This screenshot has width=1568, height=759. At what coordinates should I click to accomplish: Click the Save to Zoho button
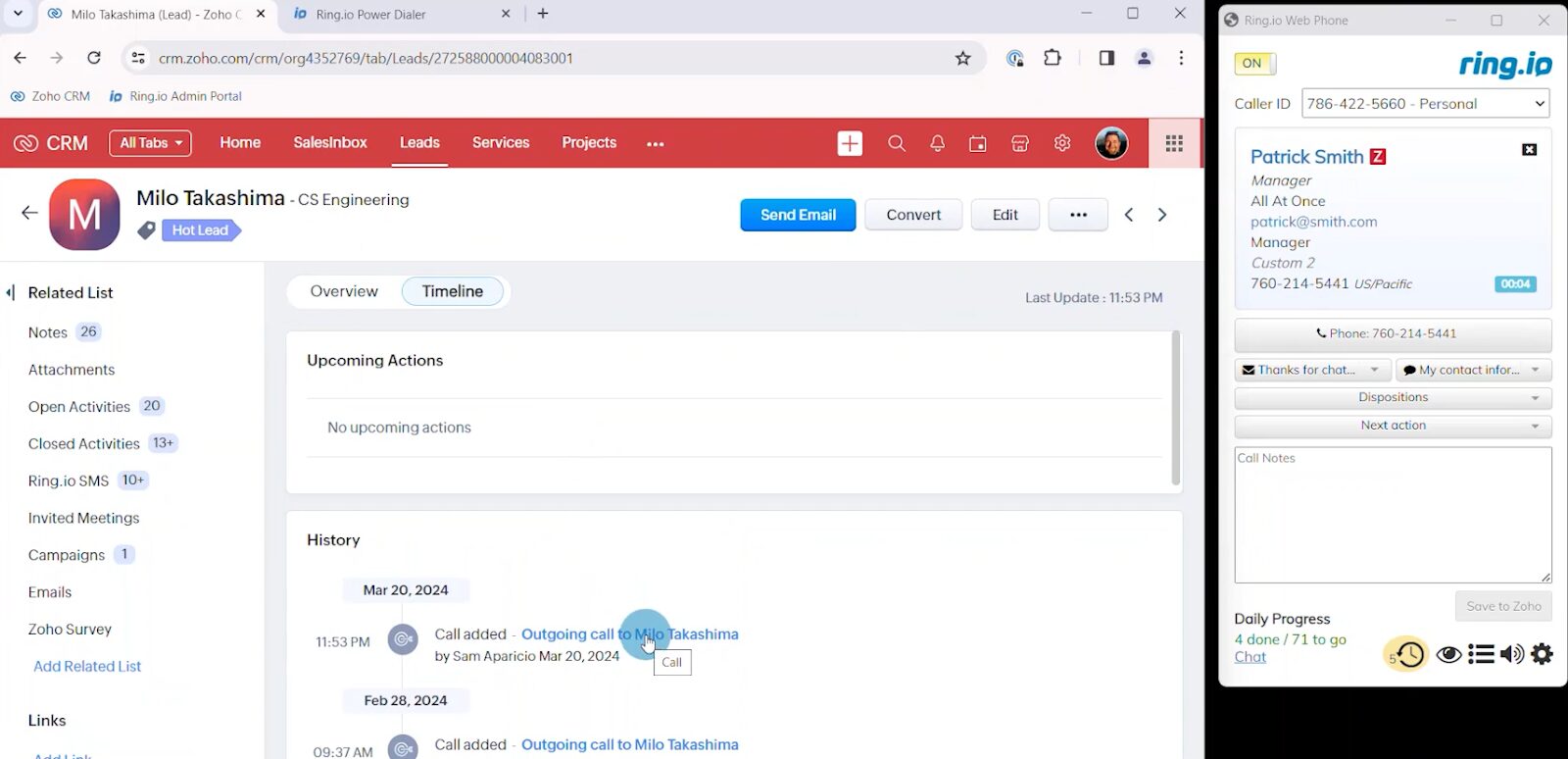tap(1503, 606)
